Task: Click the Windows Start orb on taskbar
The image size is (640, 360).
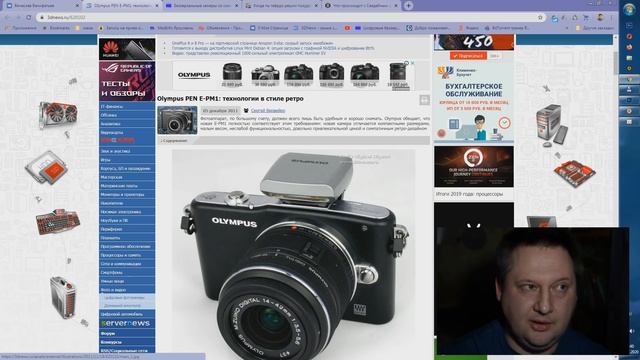Action: click(629, 9)
